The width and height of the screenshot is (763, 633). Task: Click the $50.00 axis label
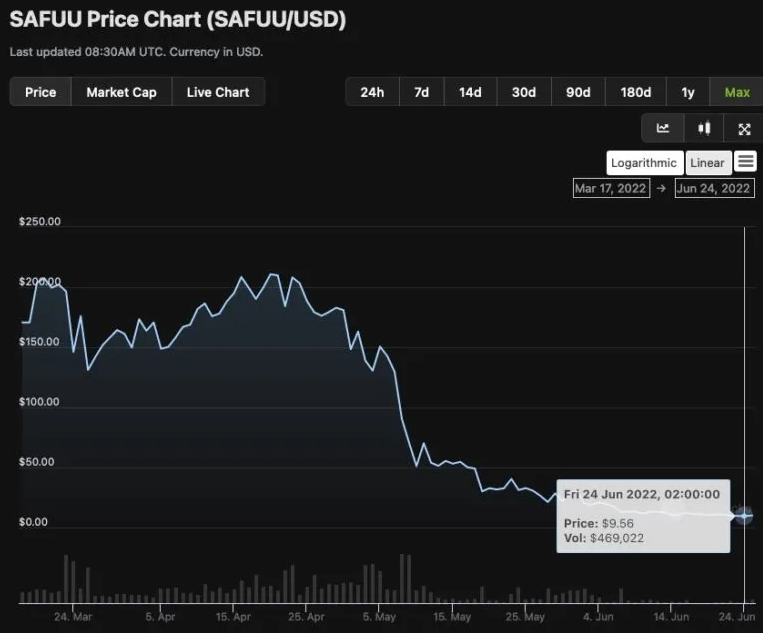click(36, 462)
